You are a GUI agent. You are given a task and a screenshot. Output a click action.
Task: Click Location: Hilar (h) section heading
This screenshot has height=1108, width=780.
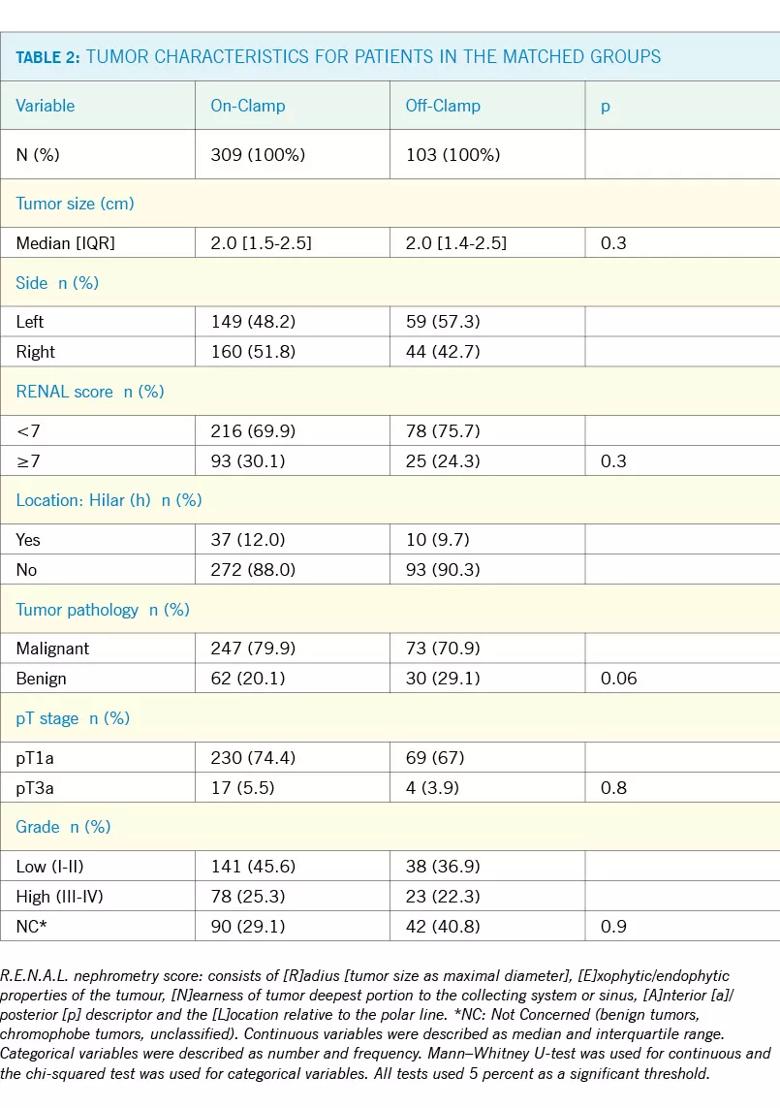[109, 500]
